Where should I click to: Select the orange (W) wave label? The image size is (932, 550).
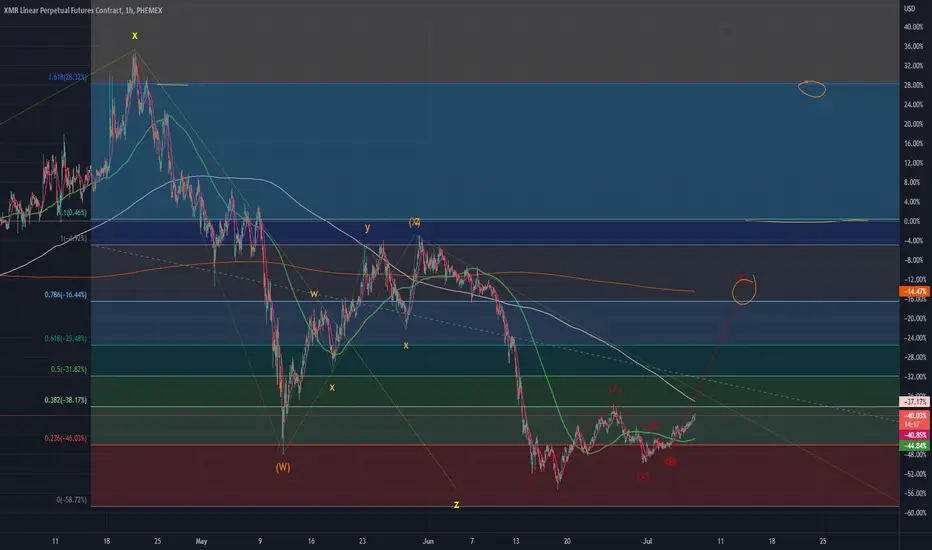tap(283, 467)
